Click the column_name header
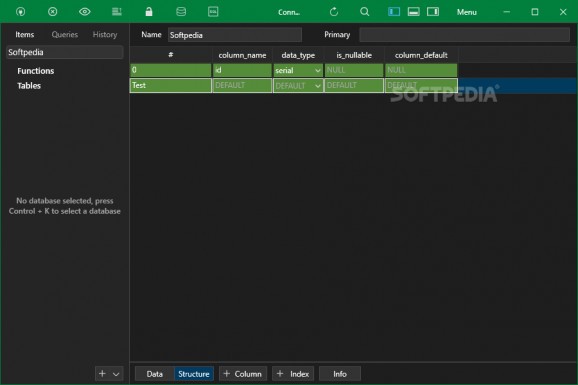 pyautogui.click(x=242, y=55)
